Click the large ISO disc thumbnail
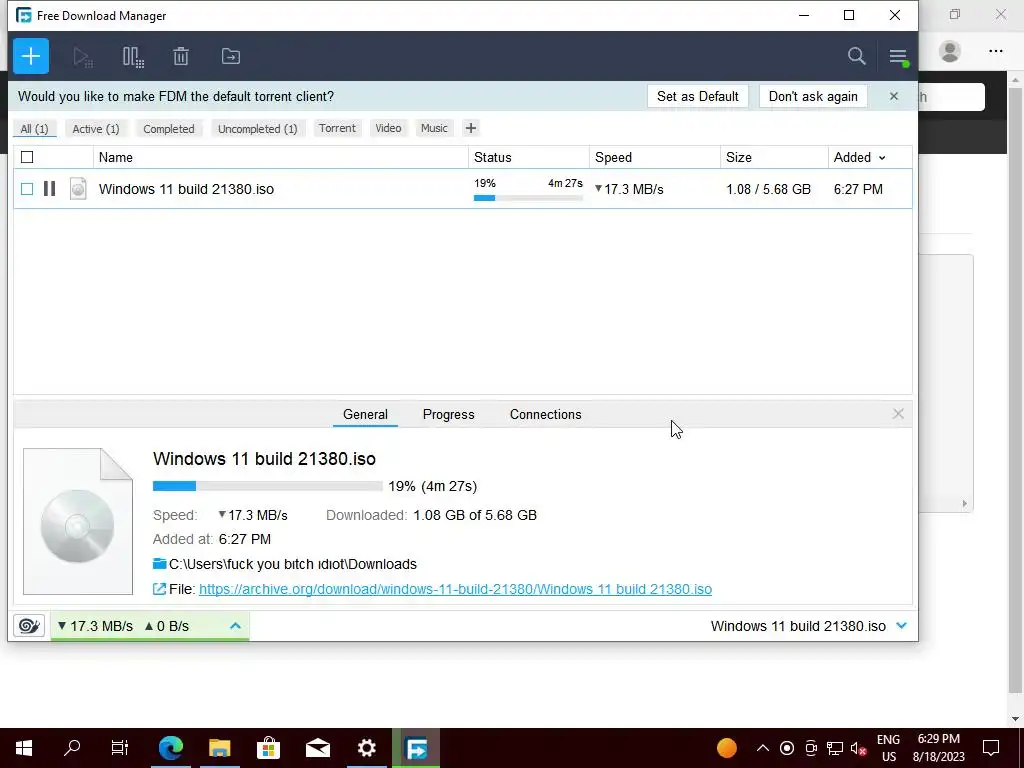 click(x=78, y=522)
